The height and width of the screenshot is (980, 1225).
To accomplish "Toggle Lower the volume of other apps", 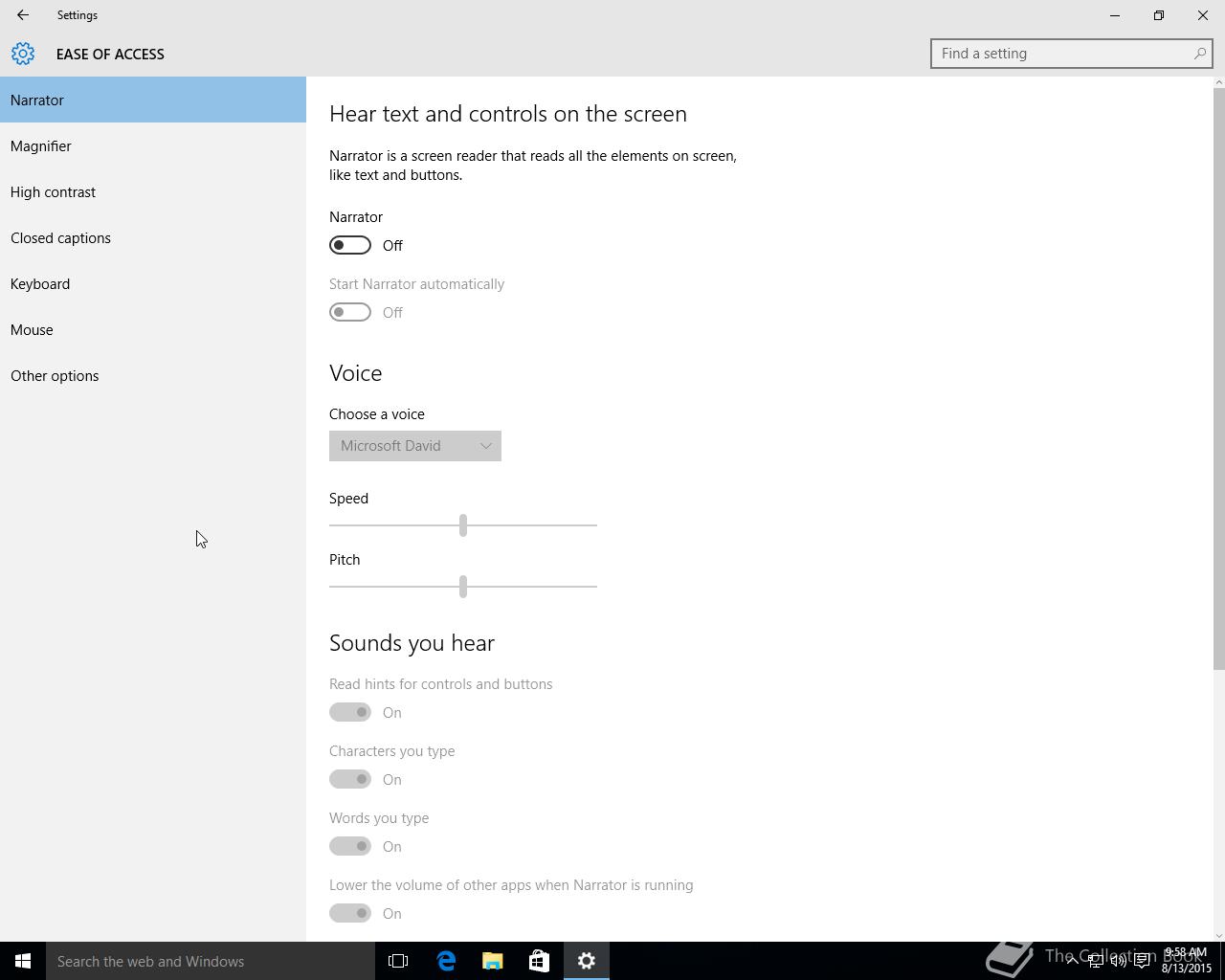I will 350,913.
